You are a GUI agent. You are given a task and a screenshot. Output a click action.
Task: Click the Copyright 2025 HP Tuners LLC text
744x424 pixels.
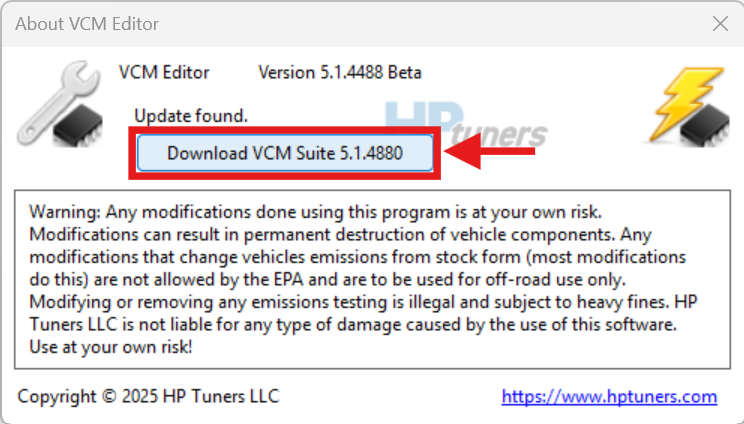click(x=148, y=397)
